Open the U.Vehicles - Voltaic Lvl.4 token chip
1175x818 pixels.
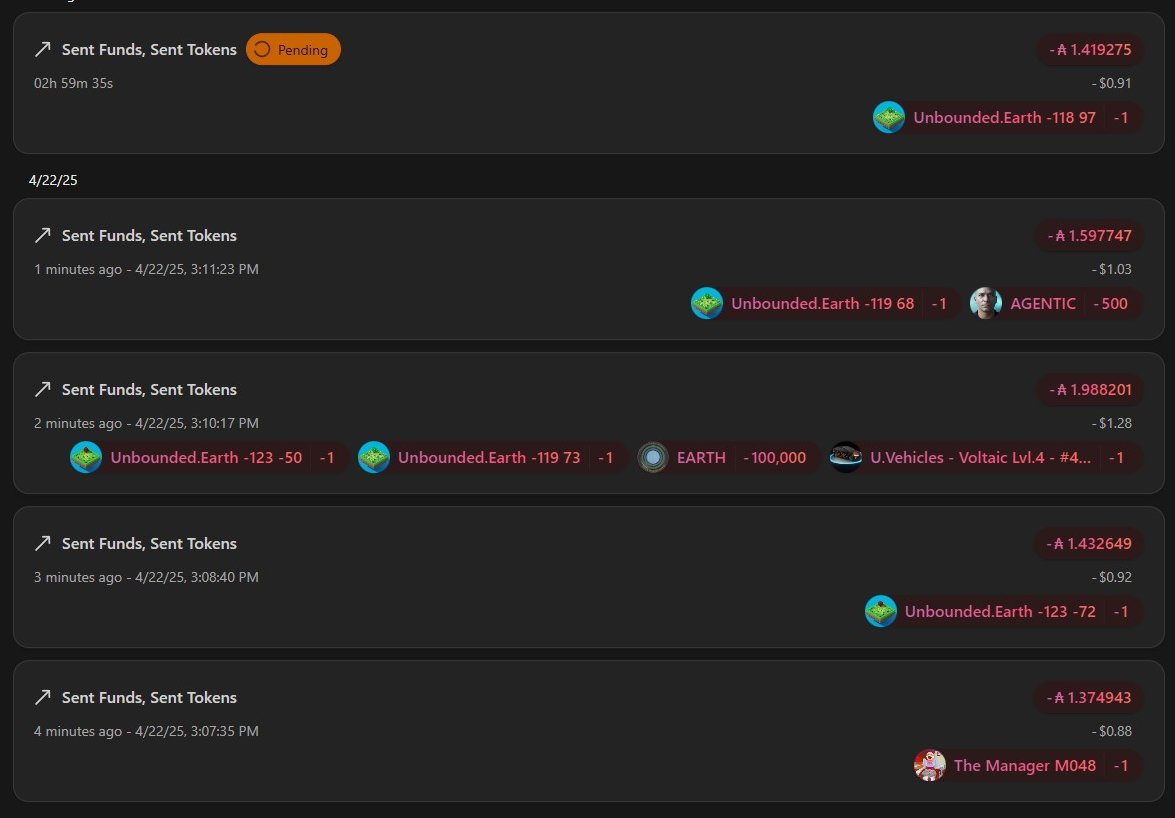click(x=987, y=457)
